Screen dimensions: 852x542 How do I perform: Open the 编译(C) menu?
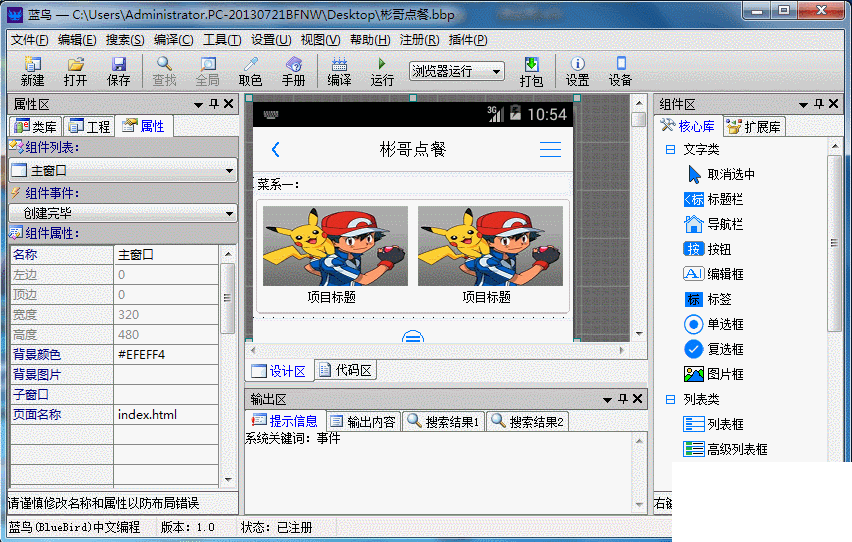[x=173, y=40]
